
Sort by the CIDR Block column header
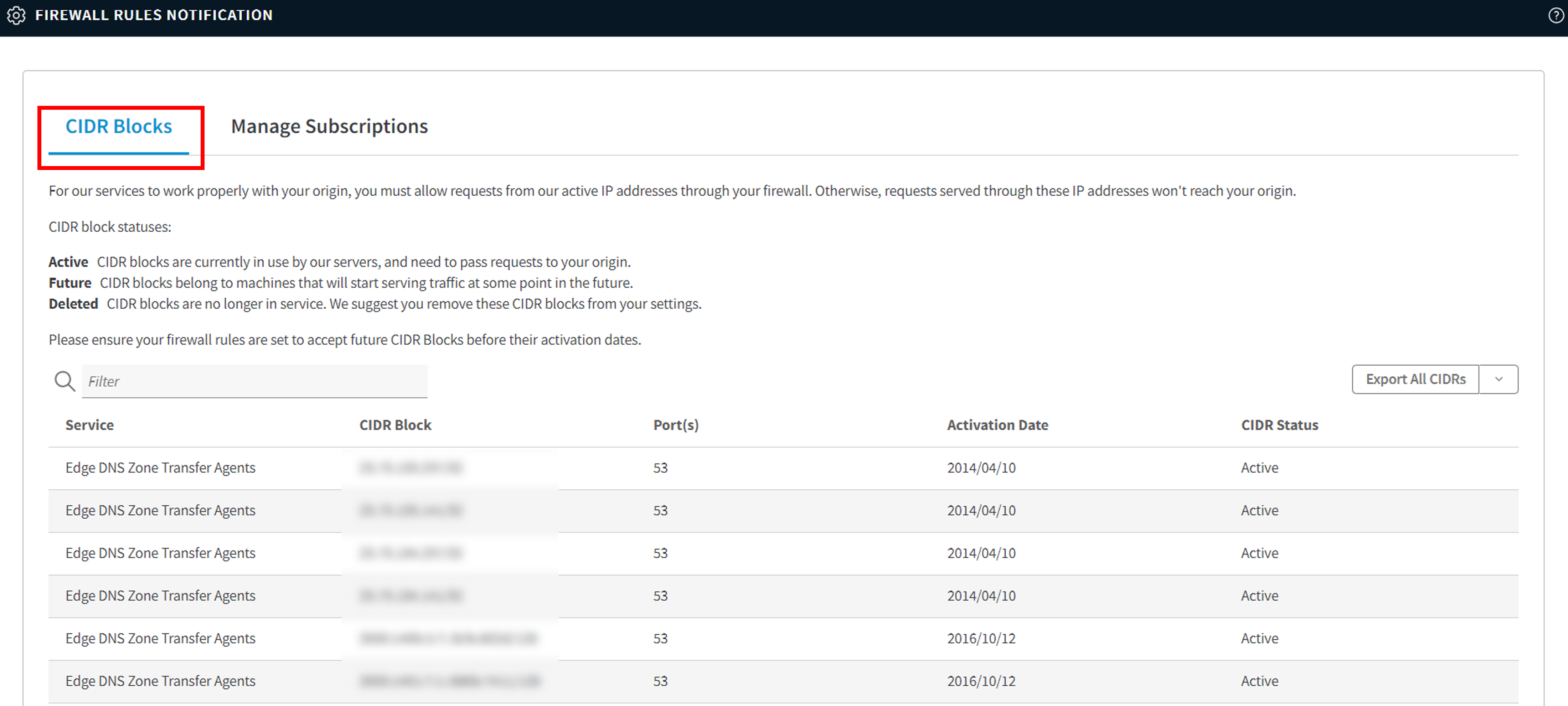395,425
